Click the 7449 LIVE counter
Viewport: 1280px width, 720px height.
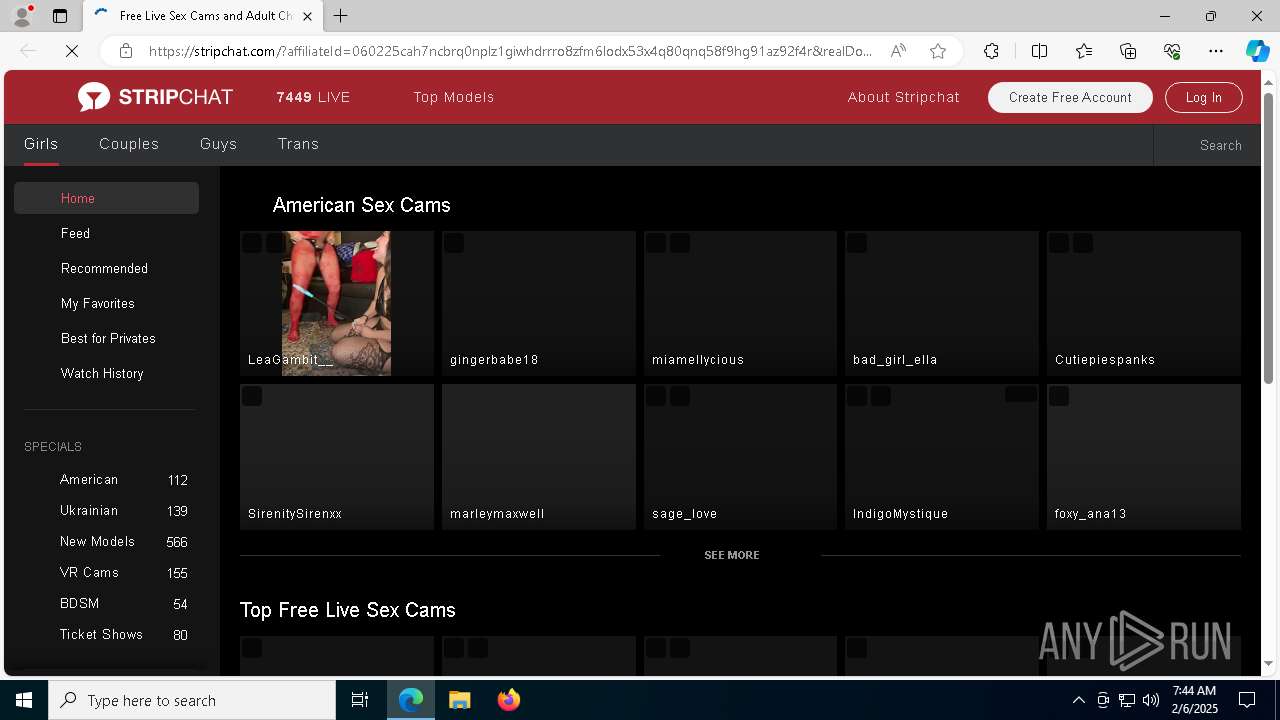313,97
